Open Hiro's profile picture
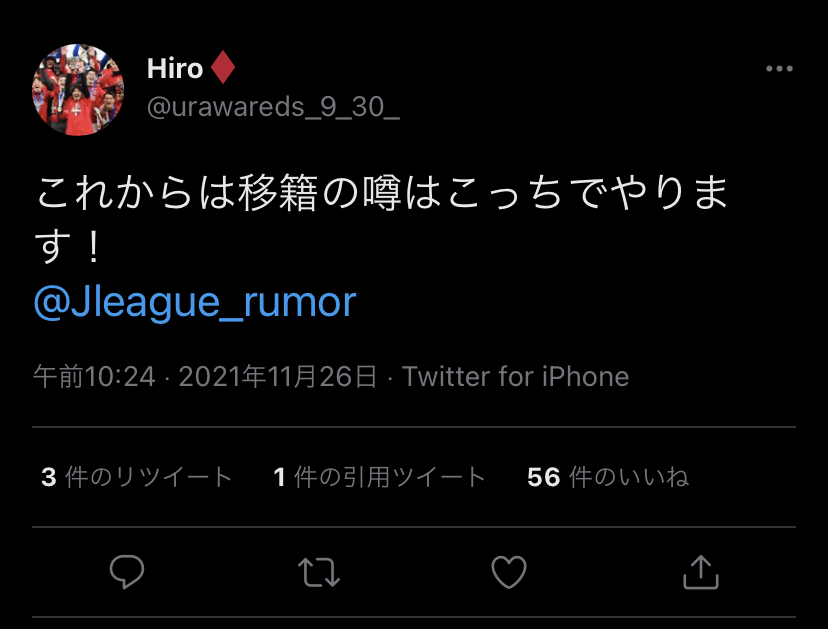828x629 pixels. click(x=78, y=90)
